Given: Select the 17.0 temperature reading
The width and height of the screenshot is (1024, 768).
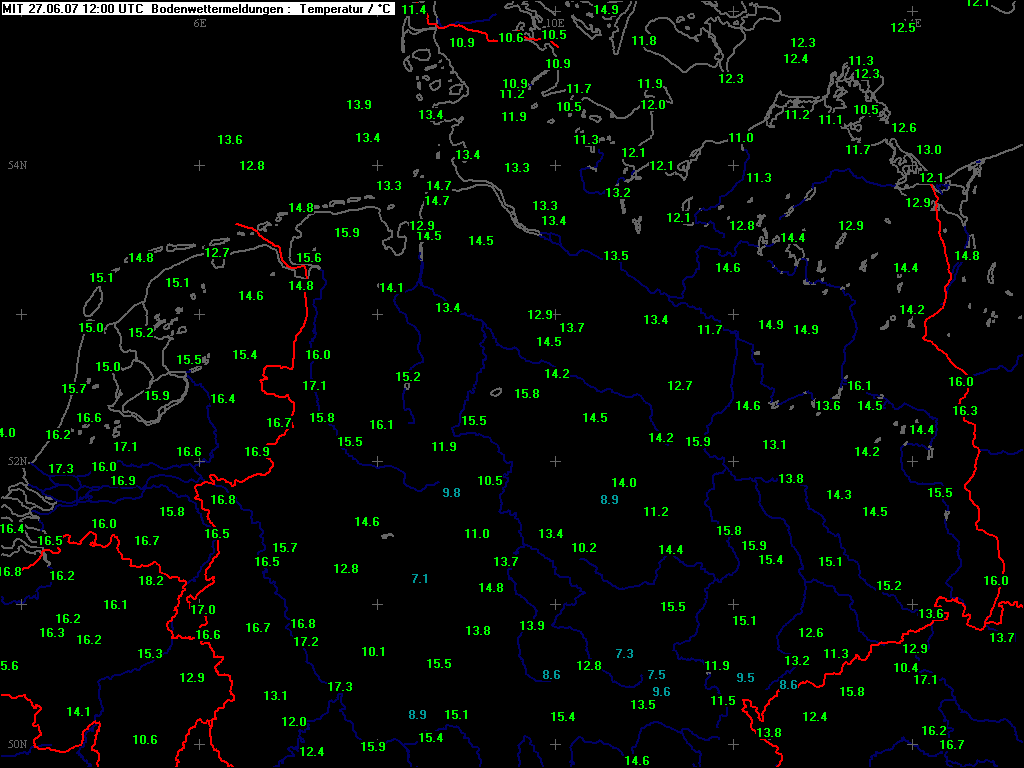Looking at the screenshot, I should (x=203, y=610).
